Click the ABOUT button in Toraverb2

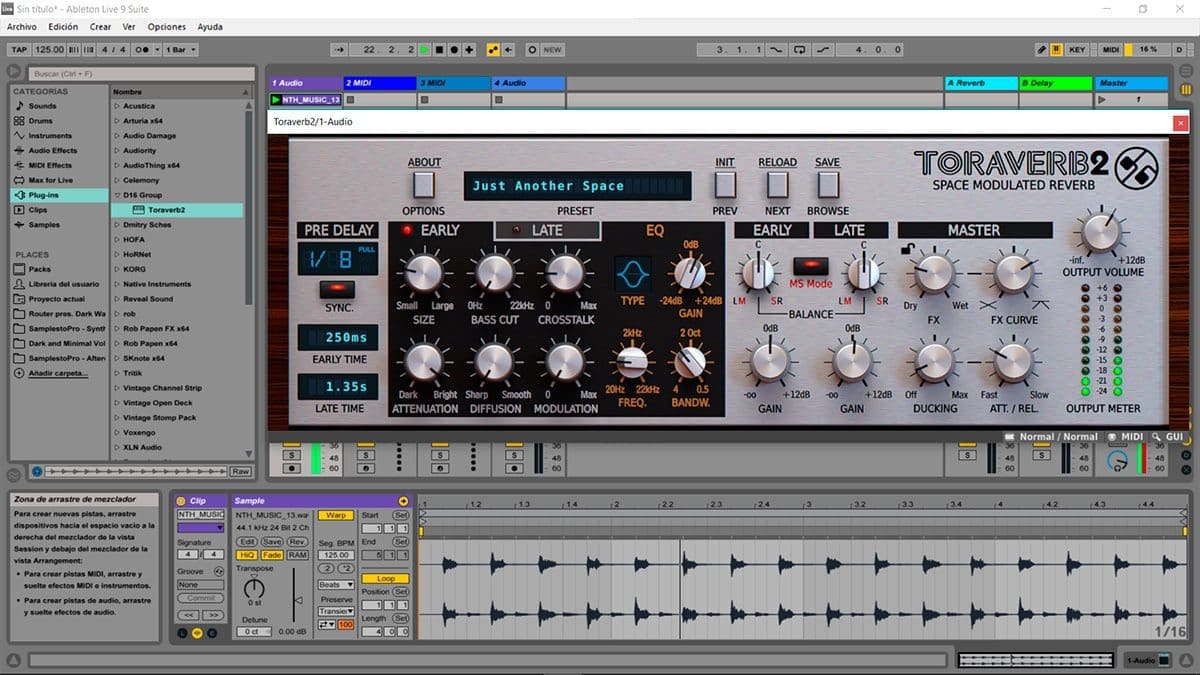[x=424, y=184]
